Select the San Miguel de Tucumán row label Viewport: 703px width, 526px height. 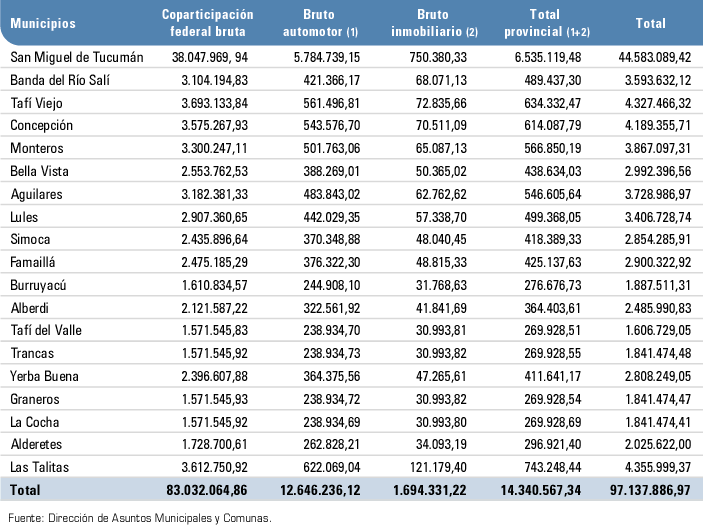pos(75,57)
